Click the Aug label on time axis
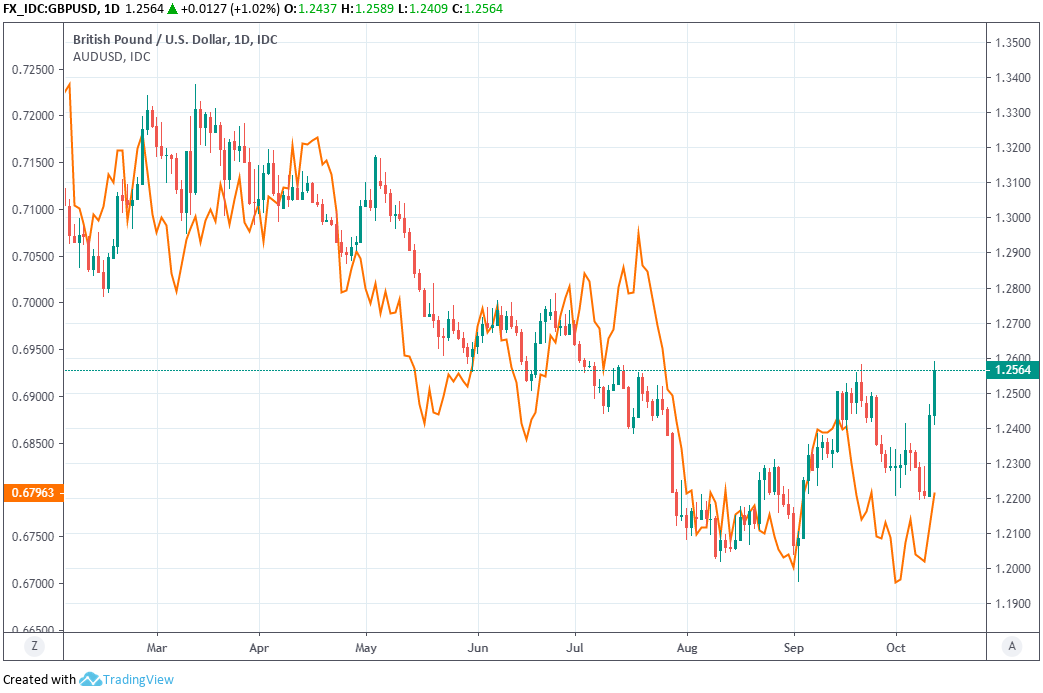1043x693 pixels. point(686,646)
